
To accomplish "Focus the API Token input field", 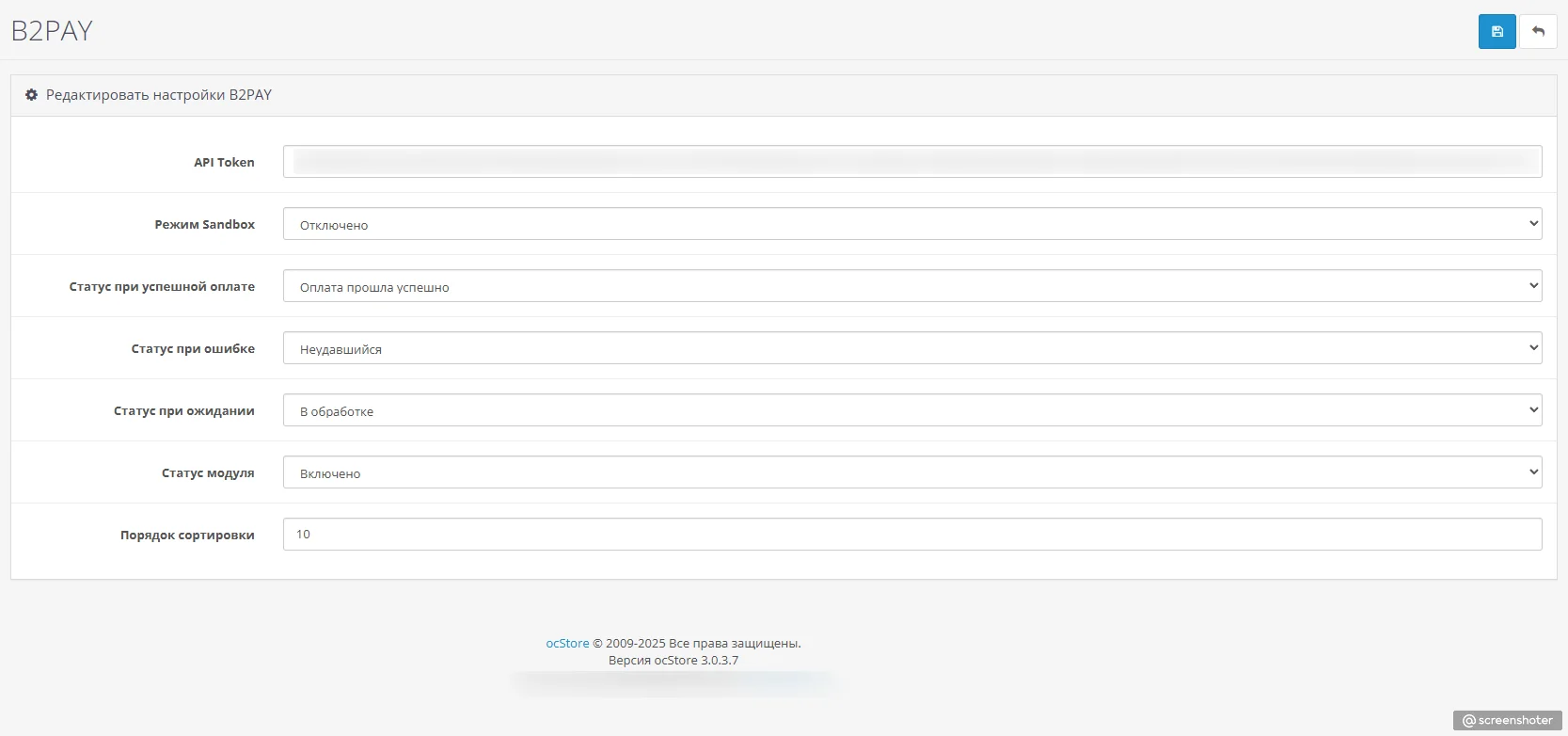I will 912,161.
